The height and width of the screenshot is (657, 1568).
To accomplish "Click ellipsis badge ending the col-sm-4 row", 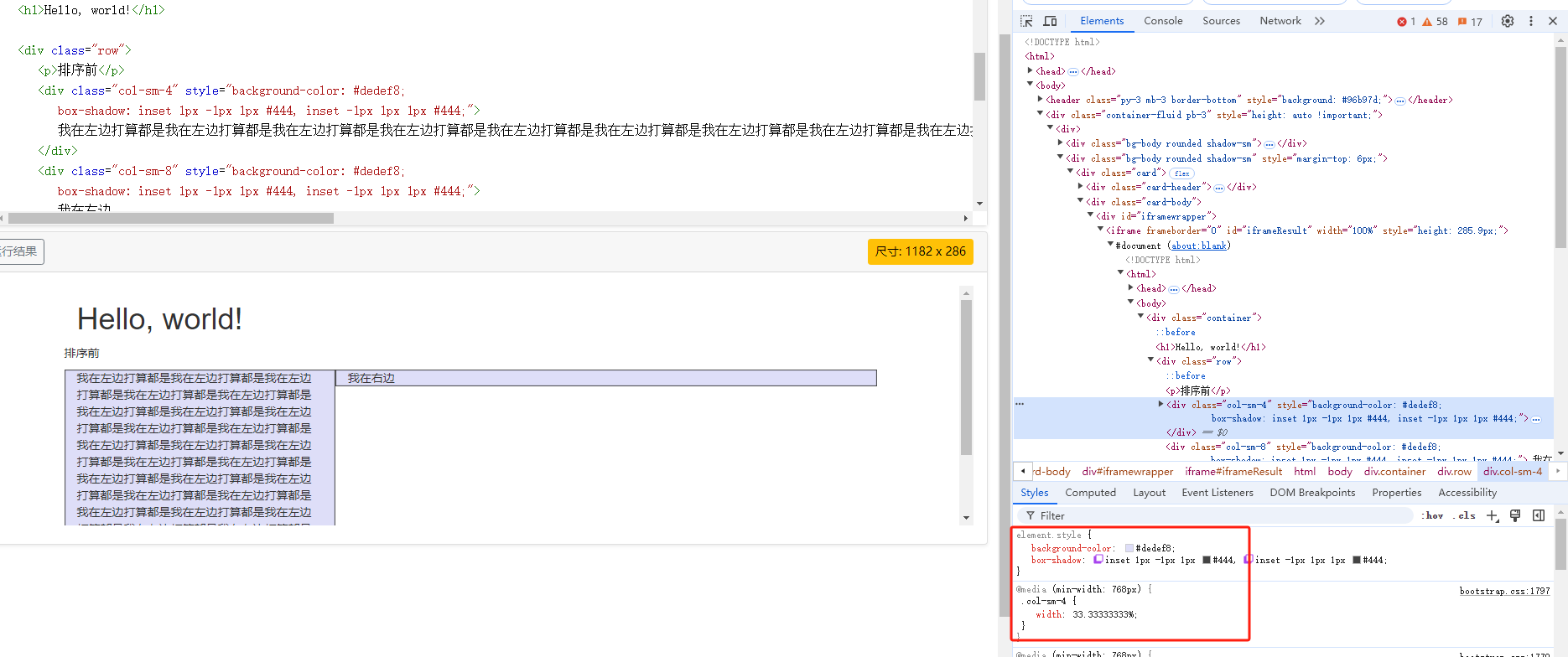I will 1536,419.
